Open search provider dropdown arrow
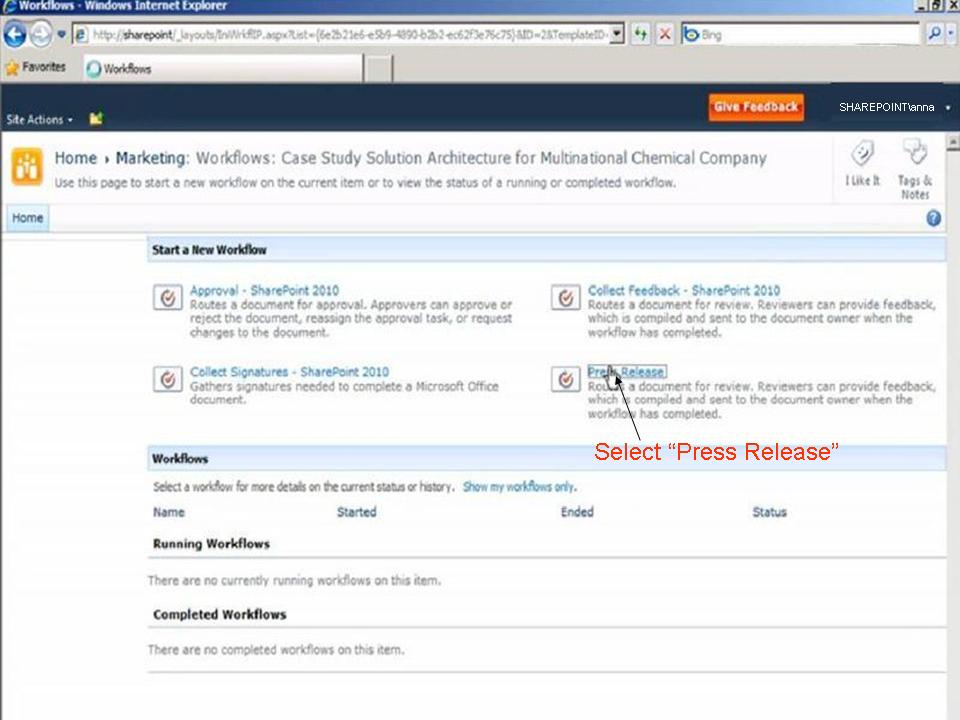 (951, 34)
